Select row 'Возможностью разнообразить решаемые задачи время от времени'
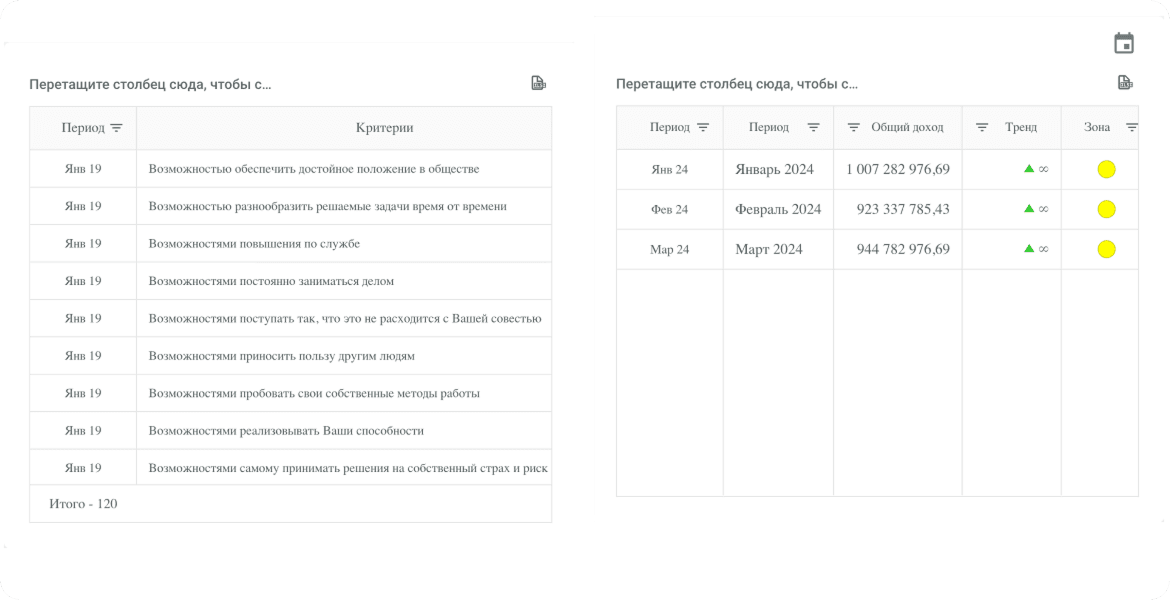Image resolution: width=1170 pixels, height=600 pixels. click(x=290, y=206)
